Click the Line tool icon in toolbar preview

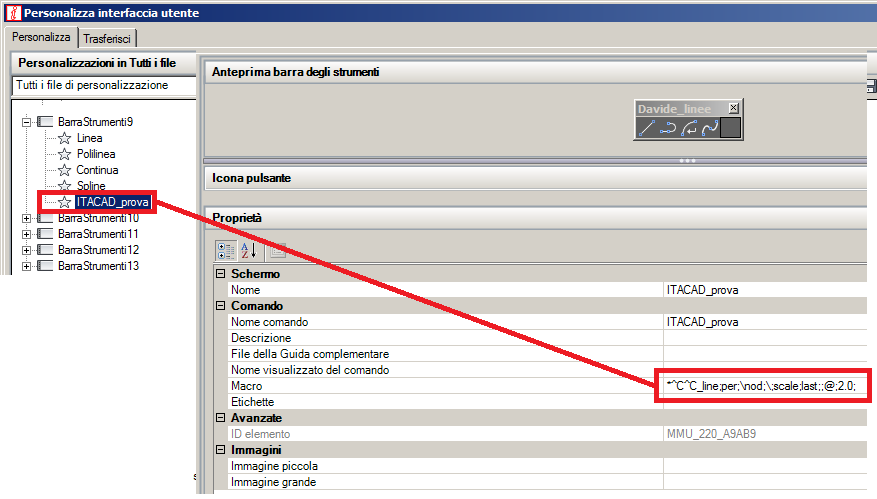click(646, 128)
